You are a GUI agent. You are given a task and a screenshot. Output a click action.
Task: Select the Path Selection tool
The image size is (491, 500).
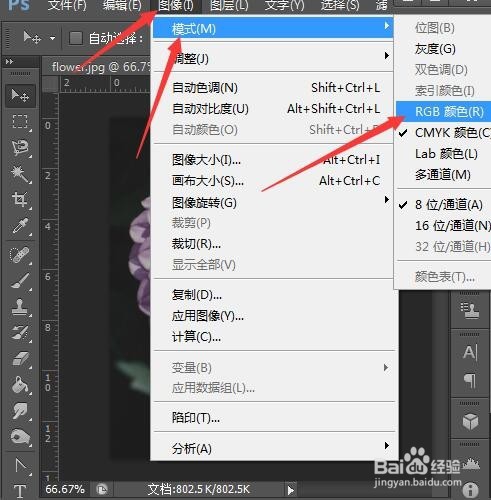pos(20,465)
